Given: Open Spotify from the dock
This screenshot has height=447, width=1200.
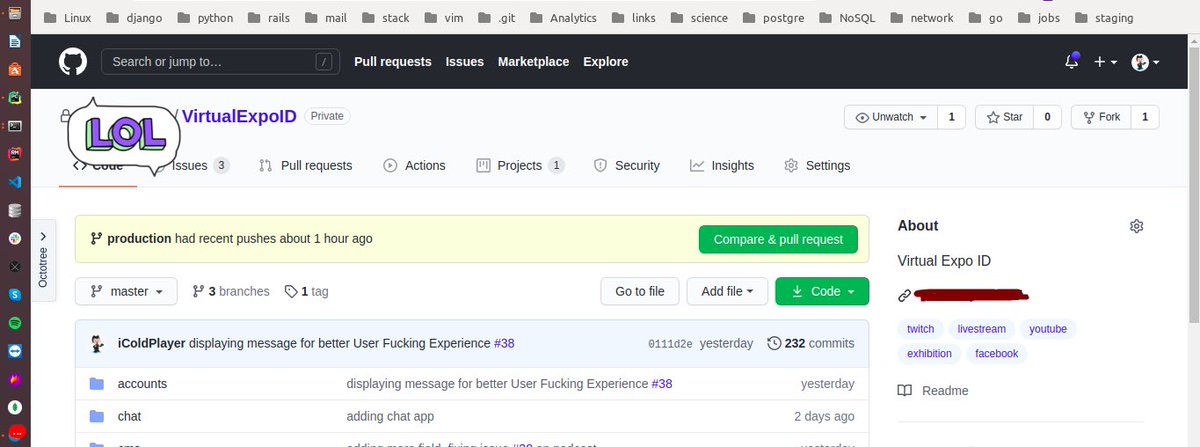Looking at the screenshot, I should coord(15,324).
